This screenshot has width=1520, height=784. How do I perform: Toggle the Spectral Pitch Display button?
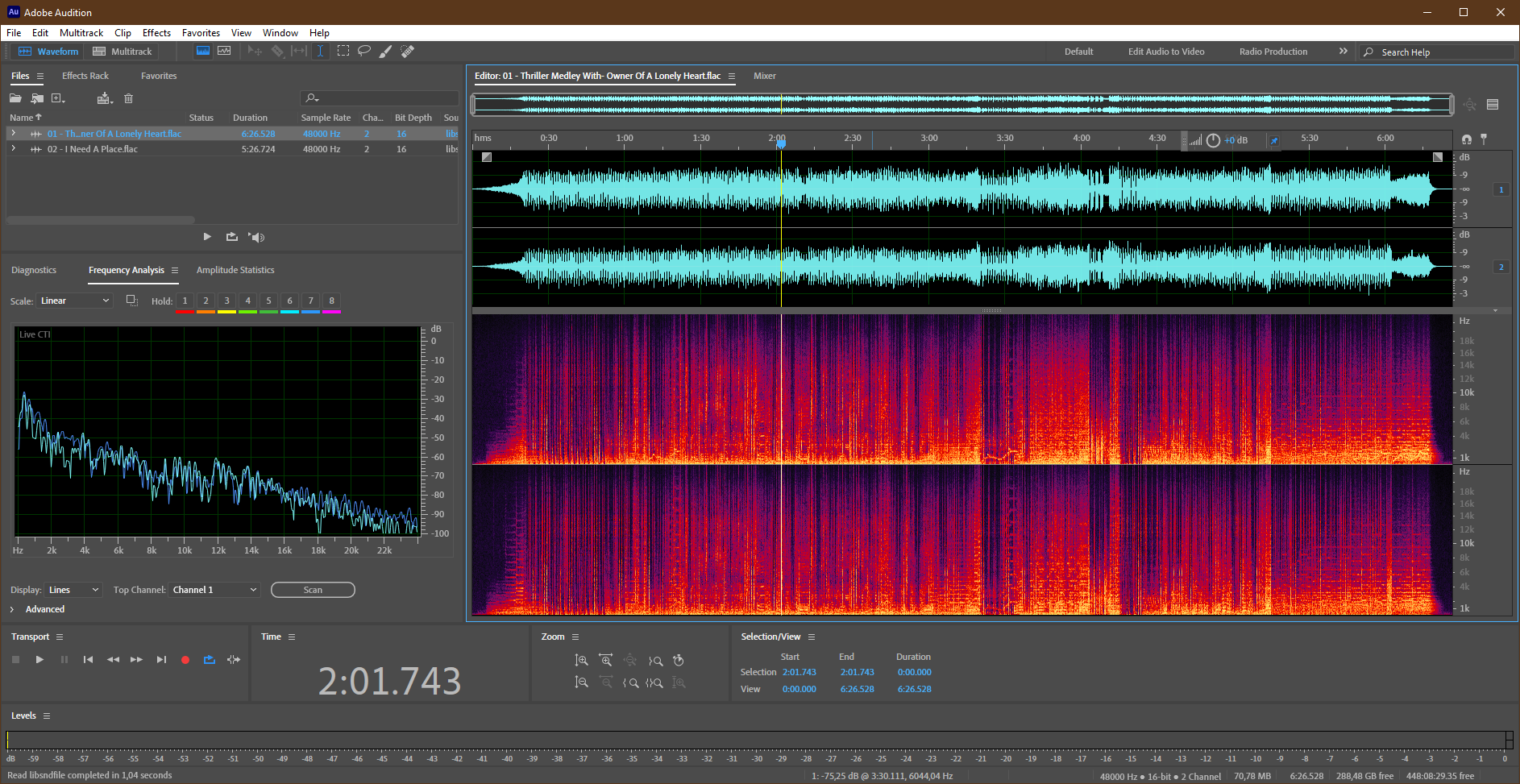pyautogui.click(x=224, y=51)
